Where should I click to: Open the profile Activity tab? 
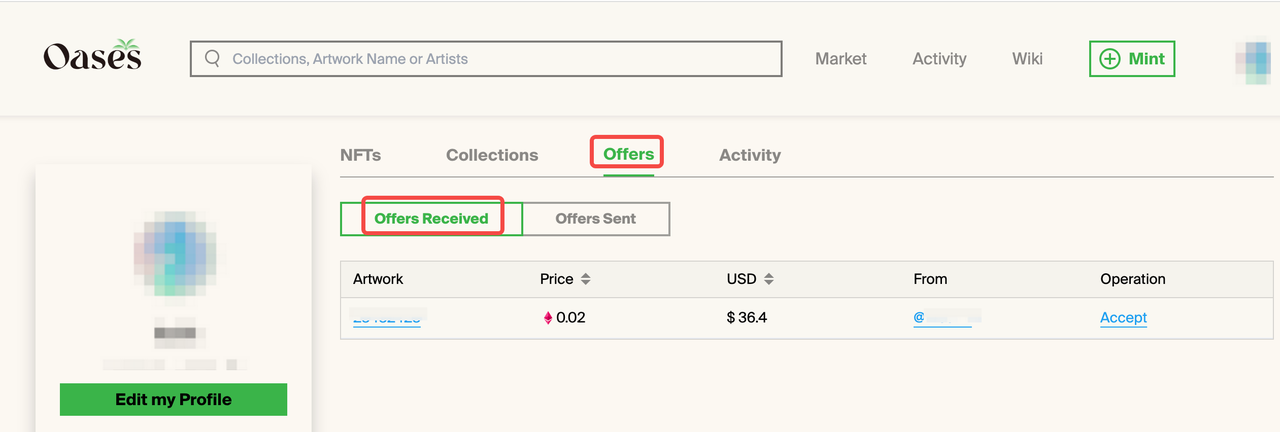tap(750, 155)
